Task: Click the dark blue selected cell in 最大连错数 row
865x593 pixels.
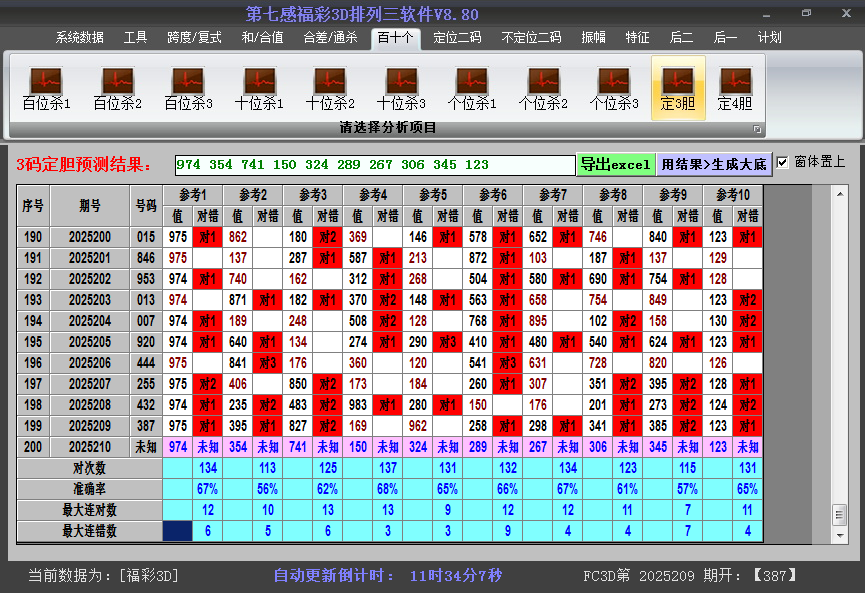Action: 178,531
